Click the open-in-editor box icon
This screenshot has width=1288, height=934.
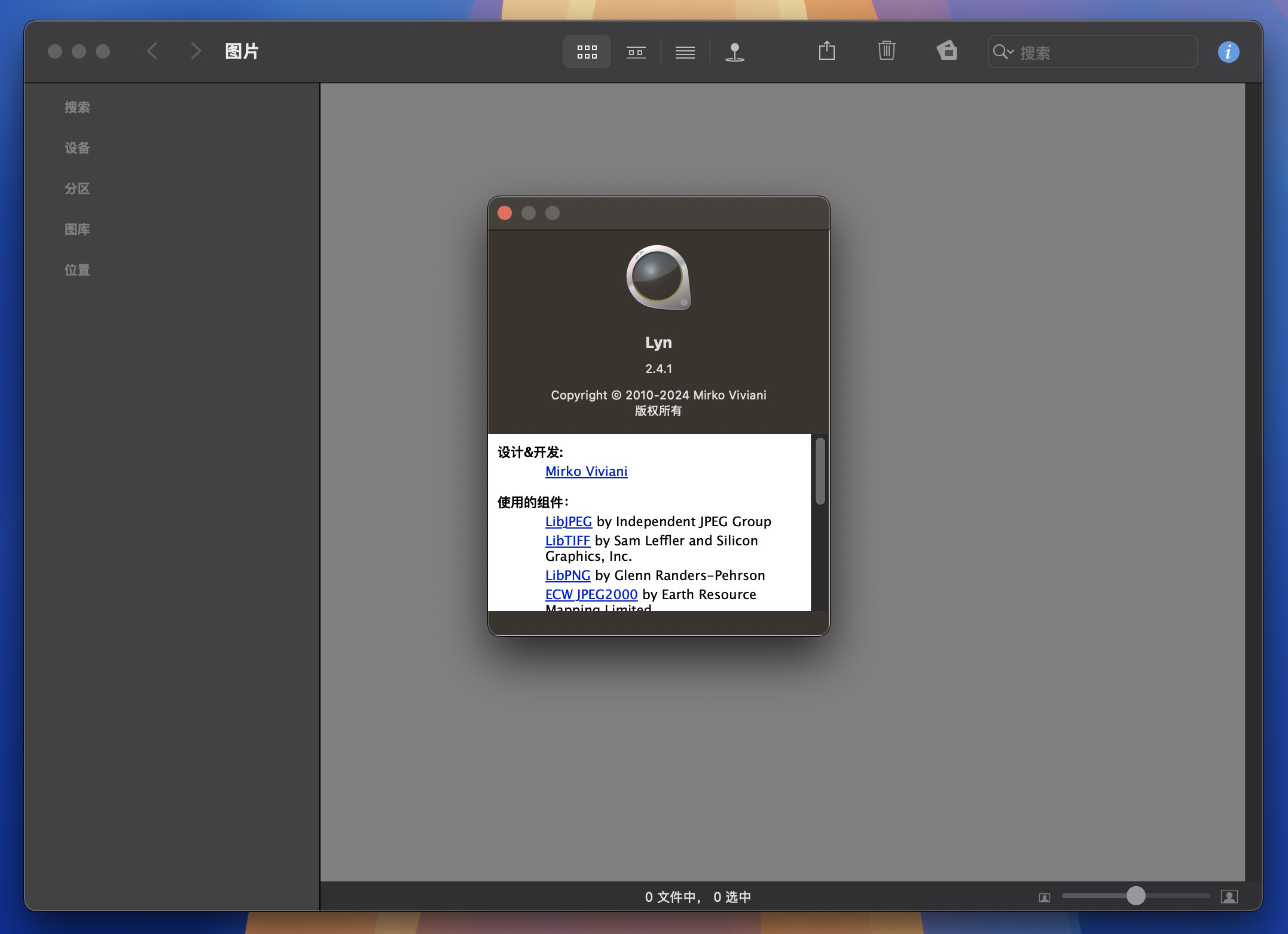point(947,51)
